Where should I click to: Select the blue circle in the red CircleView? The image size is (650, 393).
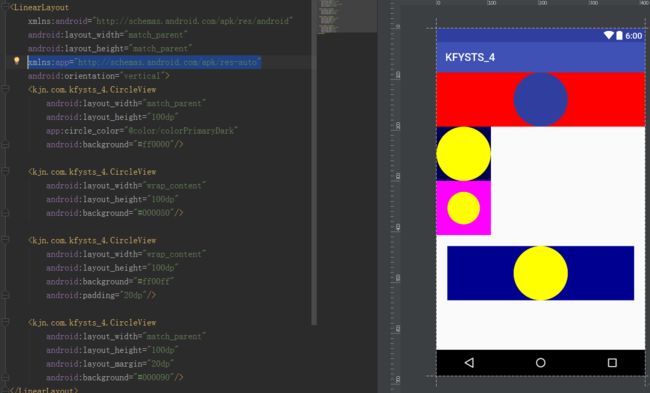point(541,99)
